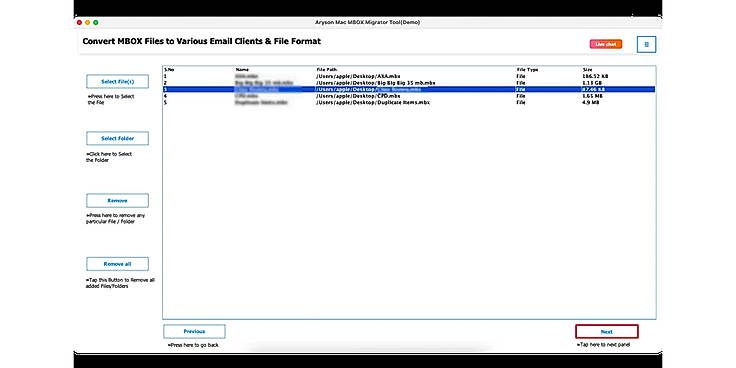Image resolution: width=736 pixels, height=368 pixels.
Task: Click the 4.9 MB size cell
Action: [x=590, y=102]
